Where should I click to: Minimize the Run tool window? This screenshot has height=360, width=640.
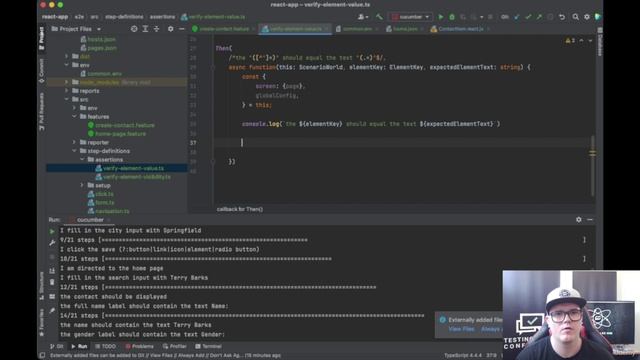pos(590,220)
